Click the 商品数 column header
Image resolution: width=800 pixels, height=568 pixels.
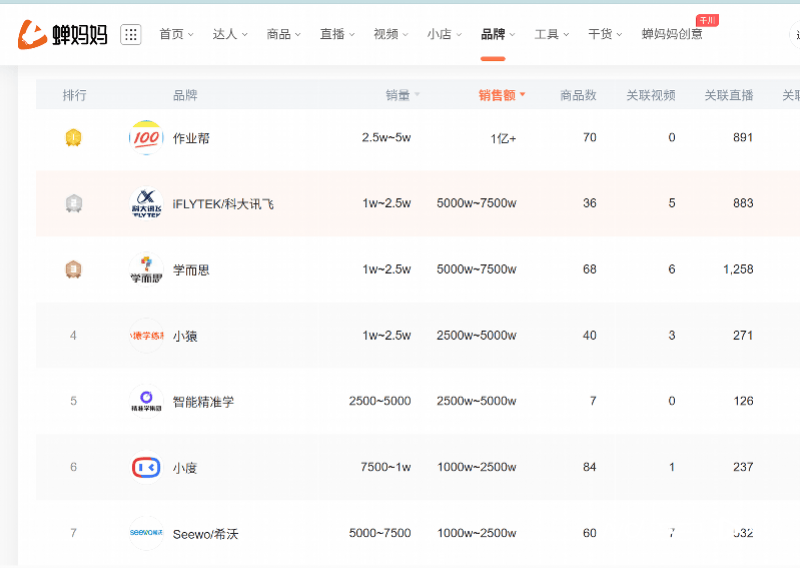pos(578,95)
